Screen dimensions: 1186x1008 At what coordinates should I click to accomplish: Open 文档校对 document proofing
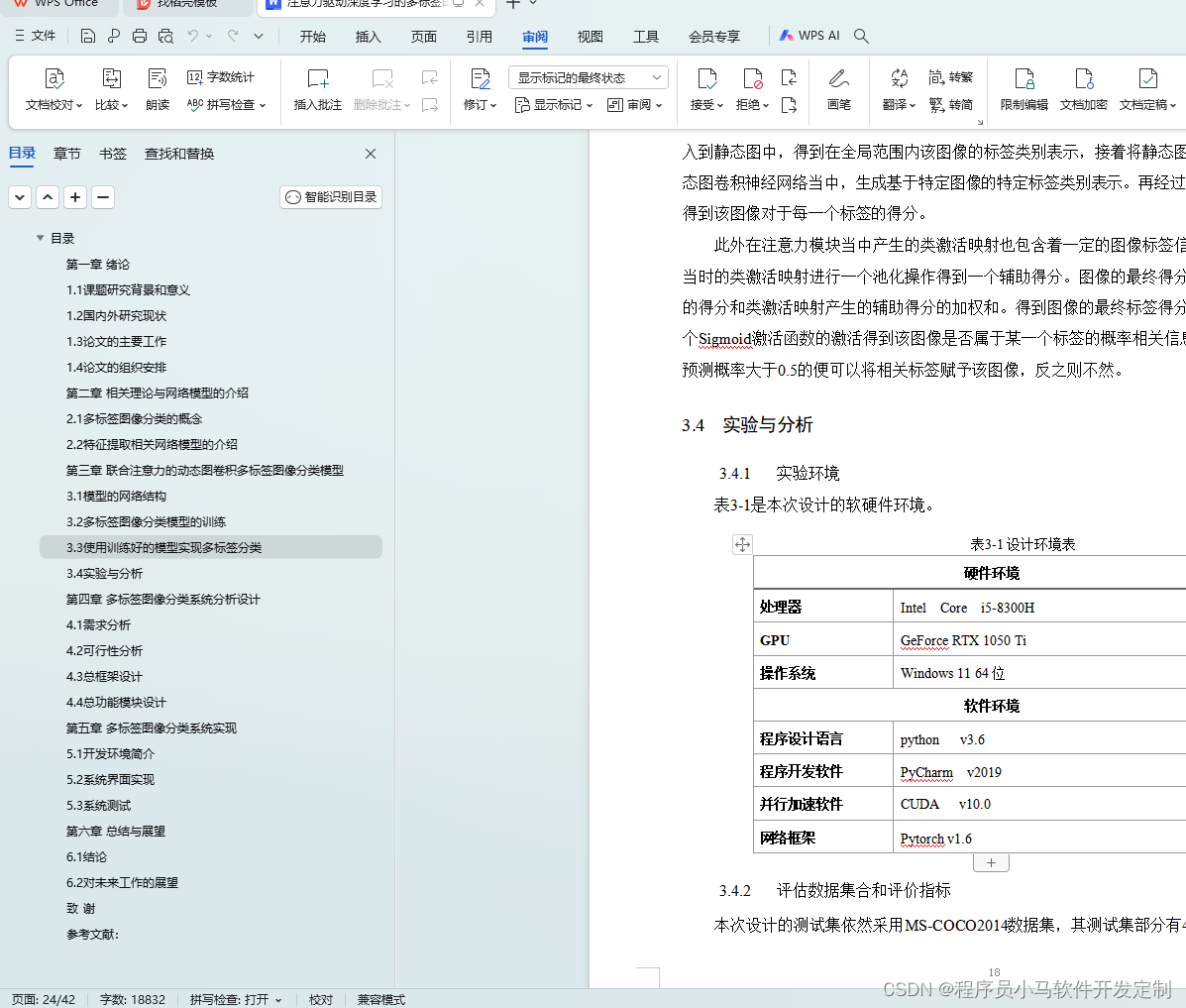coord(54,88)
